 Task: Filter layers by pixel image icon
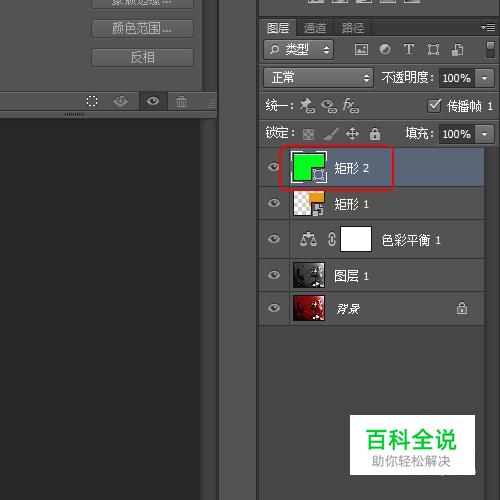point(361,50)
